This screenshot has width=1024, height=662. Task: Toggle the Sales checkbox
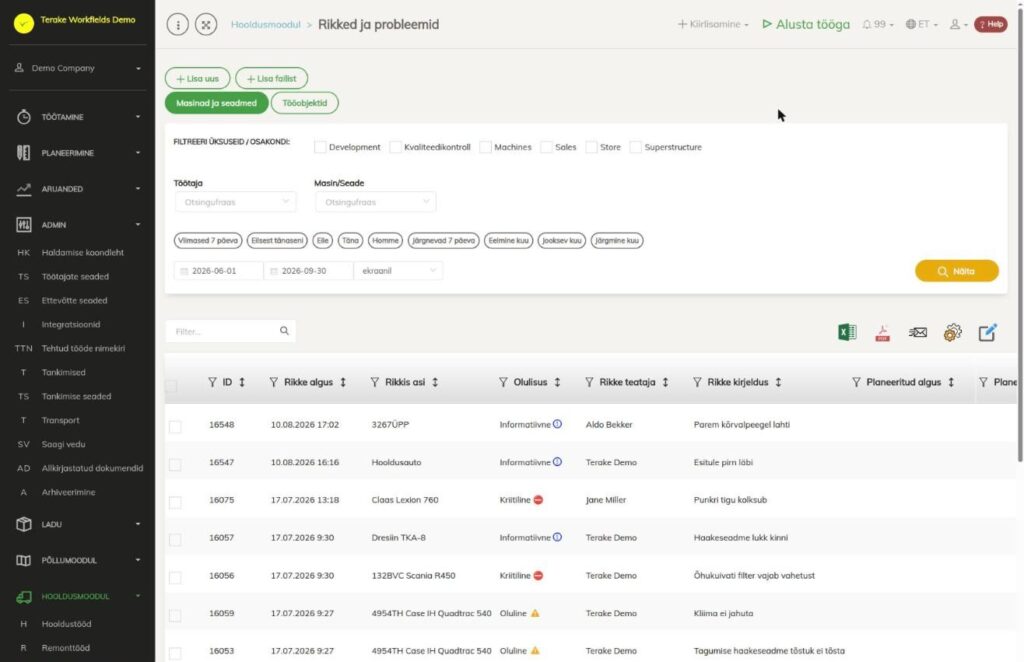[x=546, y=147]
